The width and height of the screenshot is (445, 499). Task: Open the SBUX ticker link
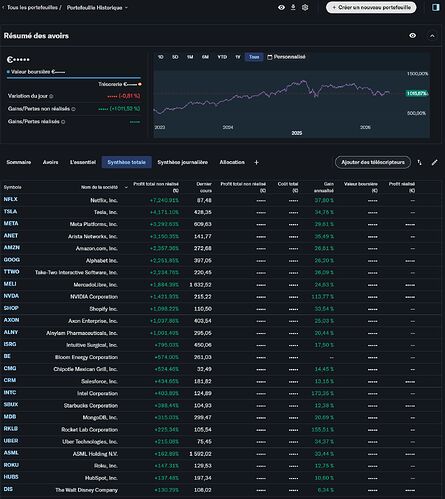[11, 405]
